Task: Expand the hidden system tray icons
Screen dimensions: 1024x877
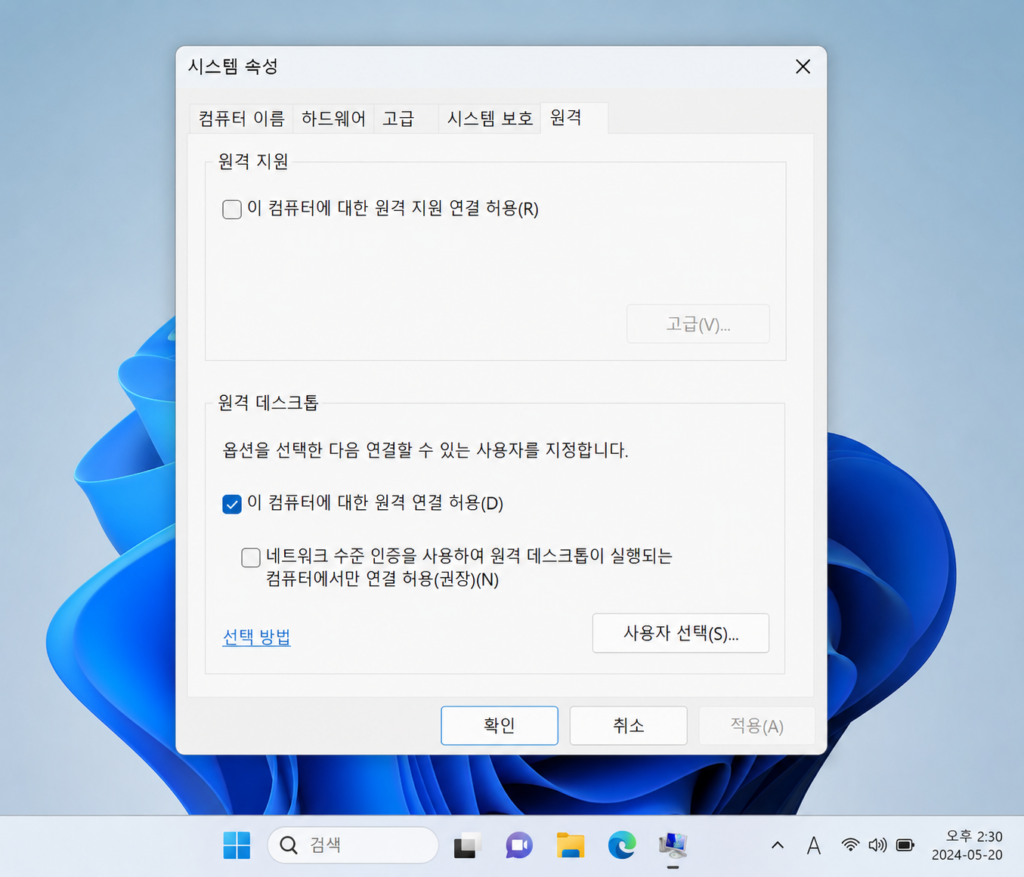Action: (x=777, y=845)
